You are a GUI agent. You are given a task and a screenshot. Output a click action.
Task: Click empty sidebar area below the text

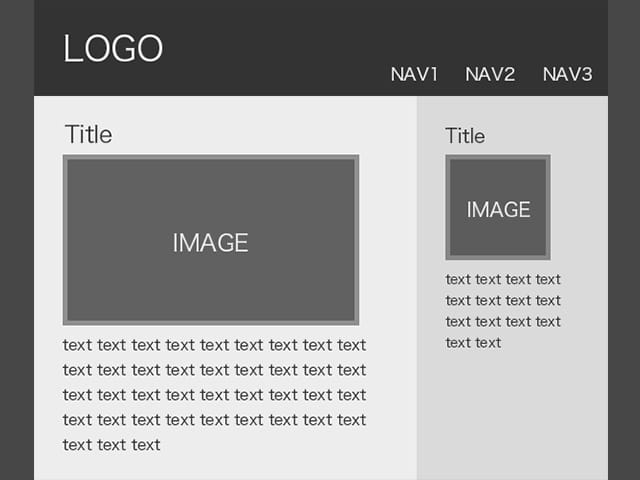(x=512, y=420)
